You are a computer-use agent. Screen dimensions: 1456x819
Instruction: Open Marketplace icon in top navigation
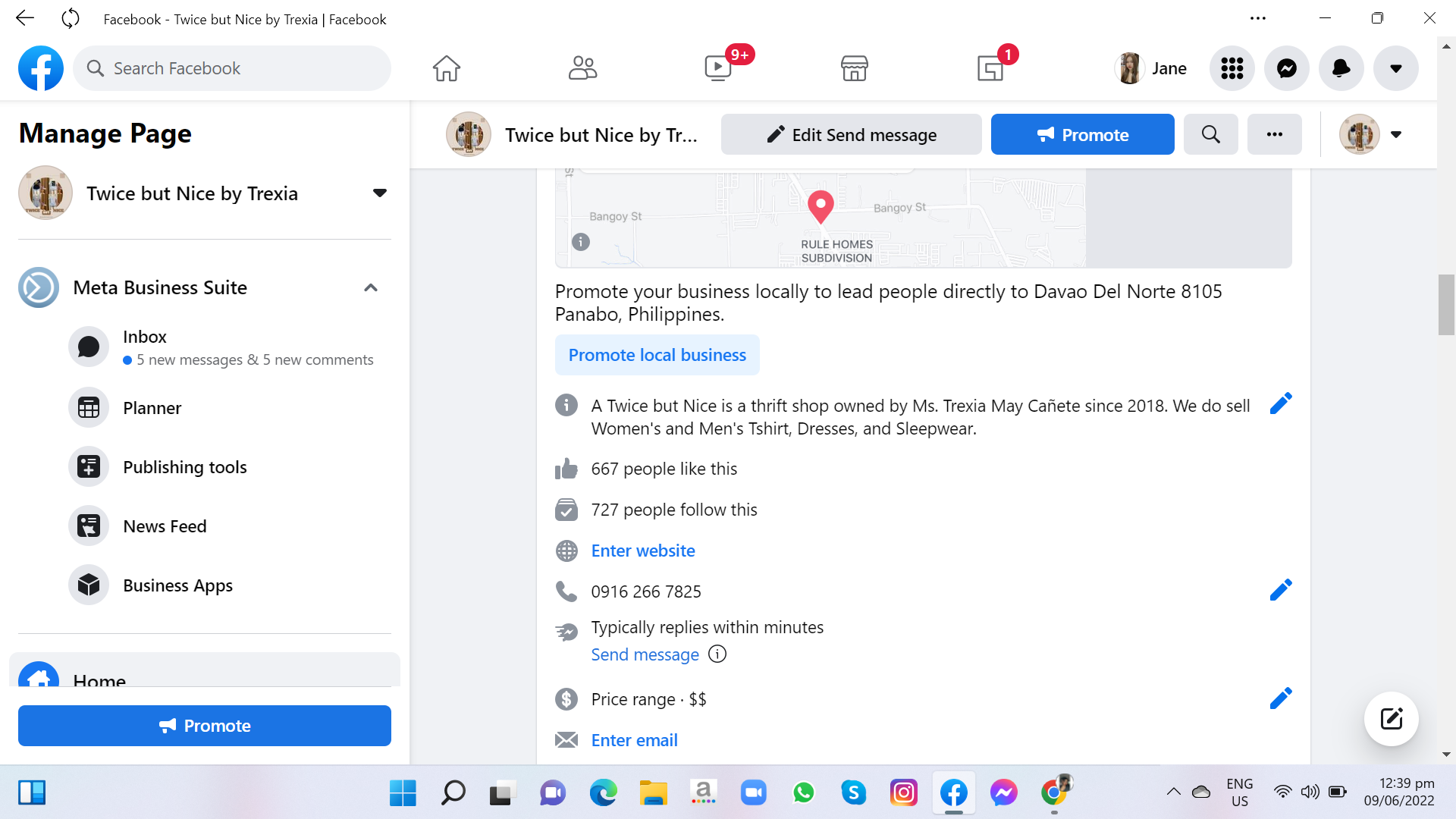pyautogui.click(x=854, y=68)
